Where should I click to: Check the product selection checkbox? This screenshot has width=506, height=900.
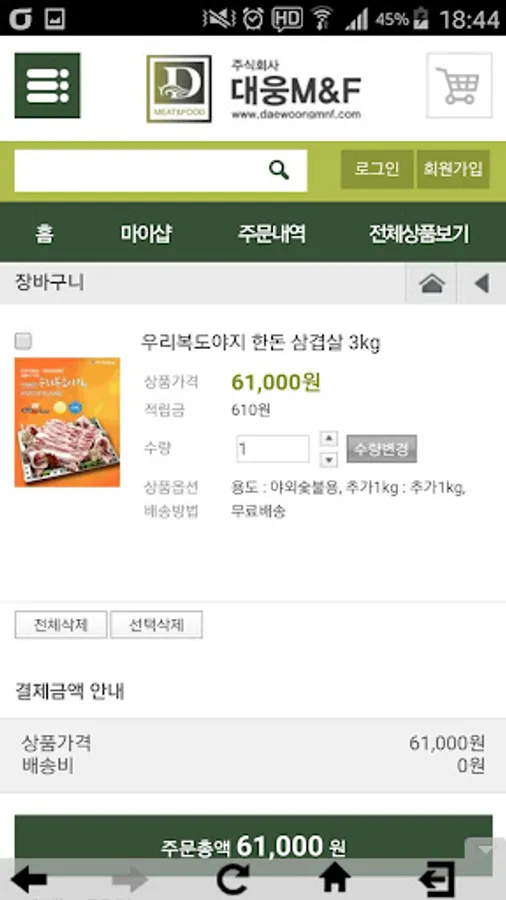23,342
